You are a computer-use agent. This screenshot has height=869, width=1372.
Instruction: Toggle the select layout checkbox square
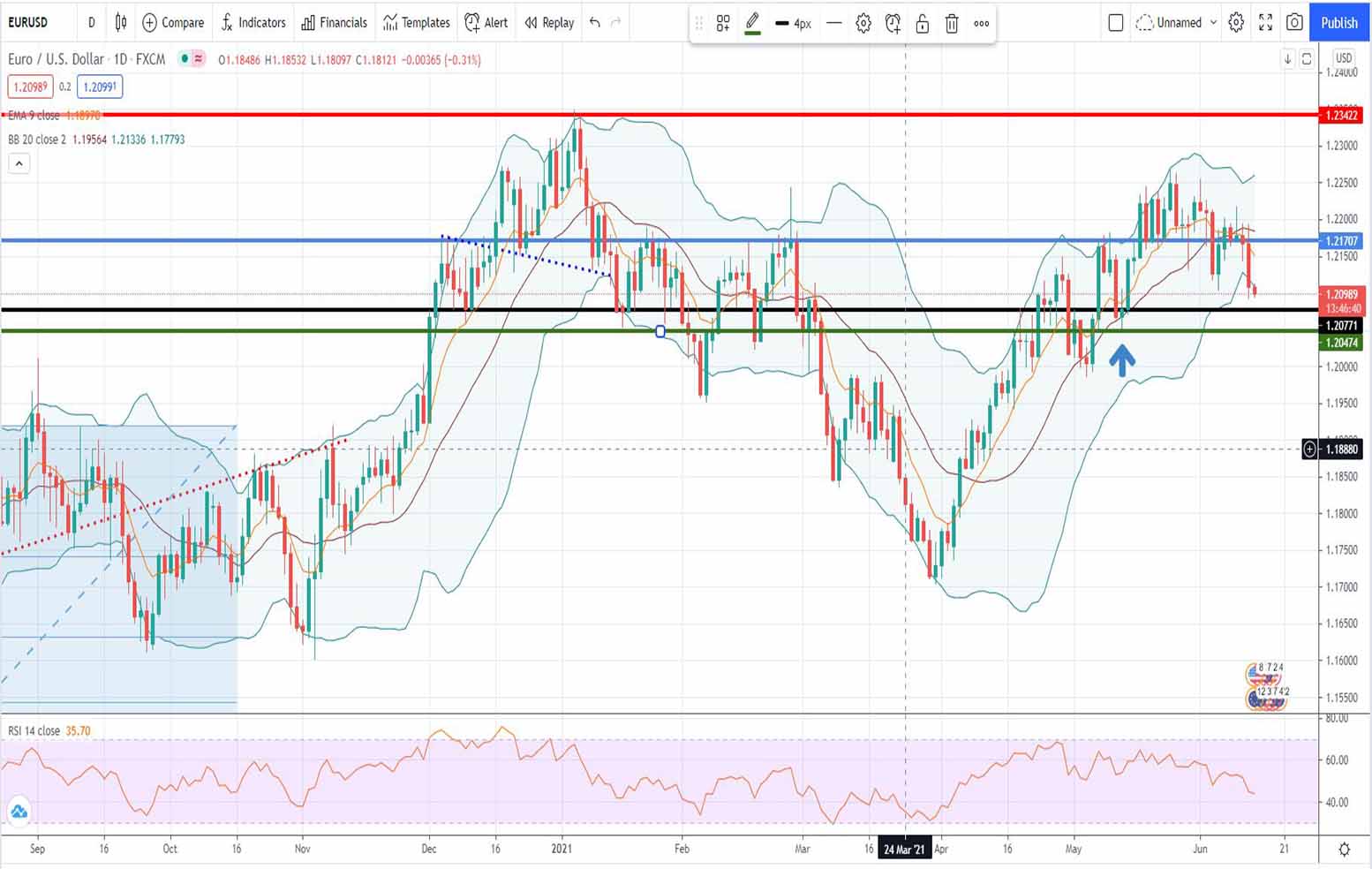[x=1116, y=22]
